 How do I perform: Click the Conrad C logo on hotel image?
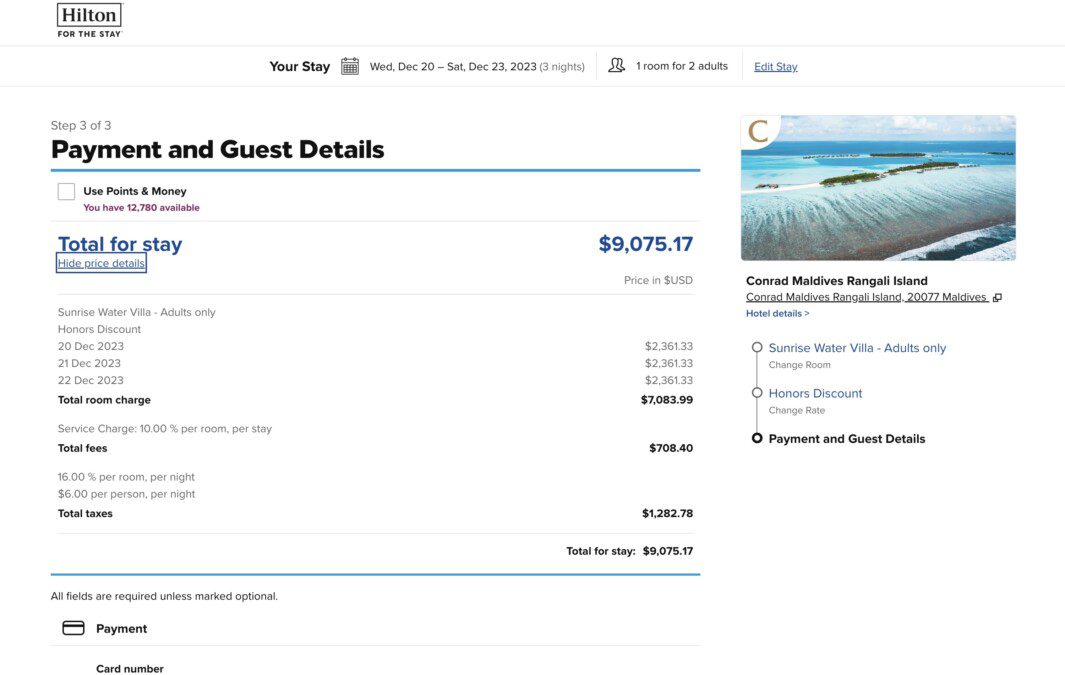point(759,131)
